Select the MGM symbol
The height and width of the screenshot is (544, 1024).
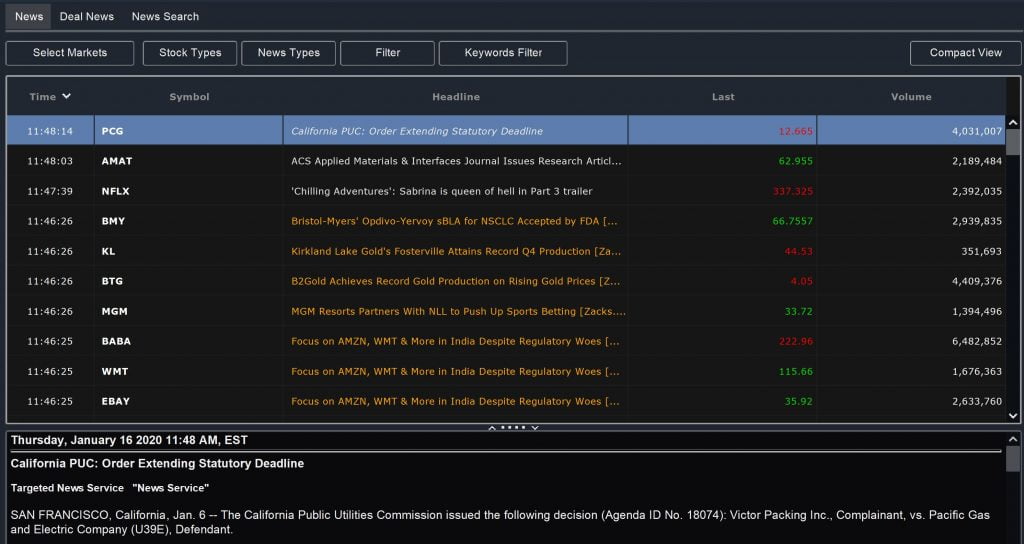114,312
